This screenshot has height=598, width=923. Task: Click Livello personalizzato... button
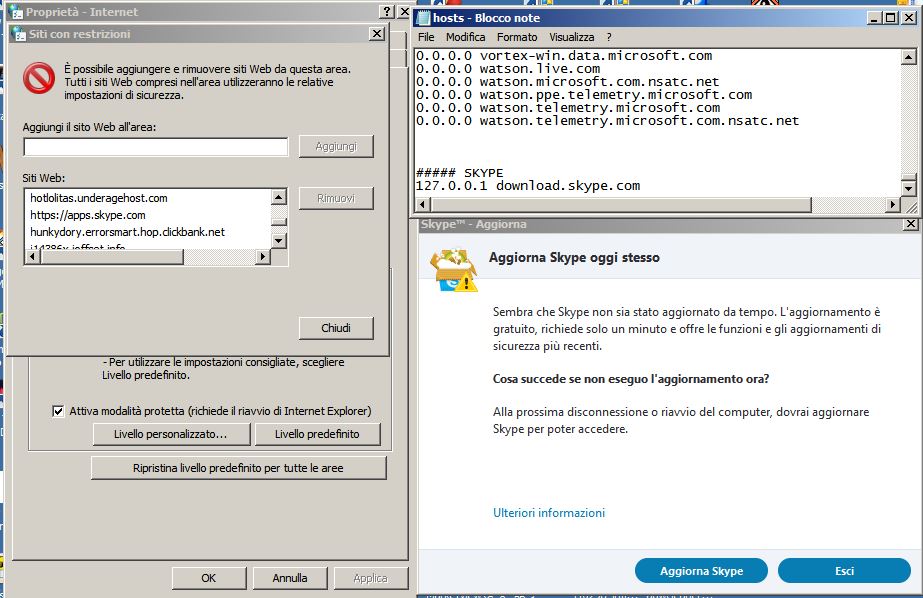171,434
